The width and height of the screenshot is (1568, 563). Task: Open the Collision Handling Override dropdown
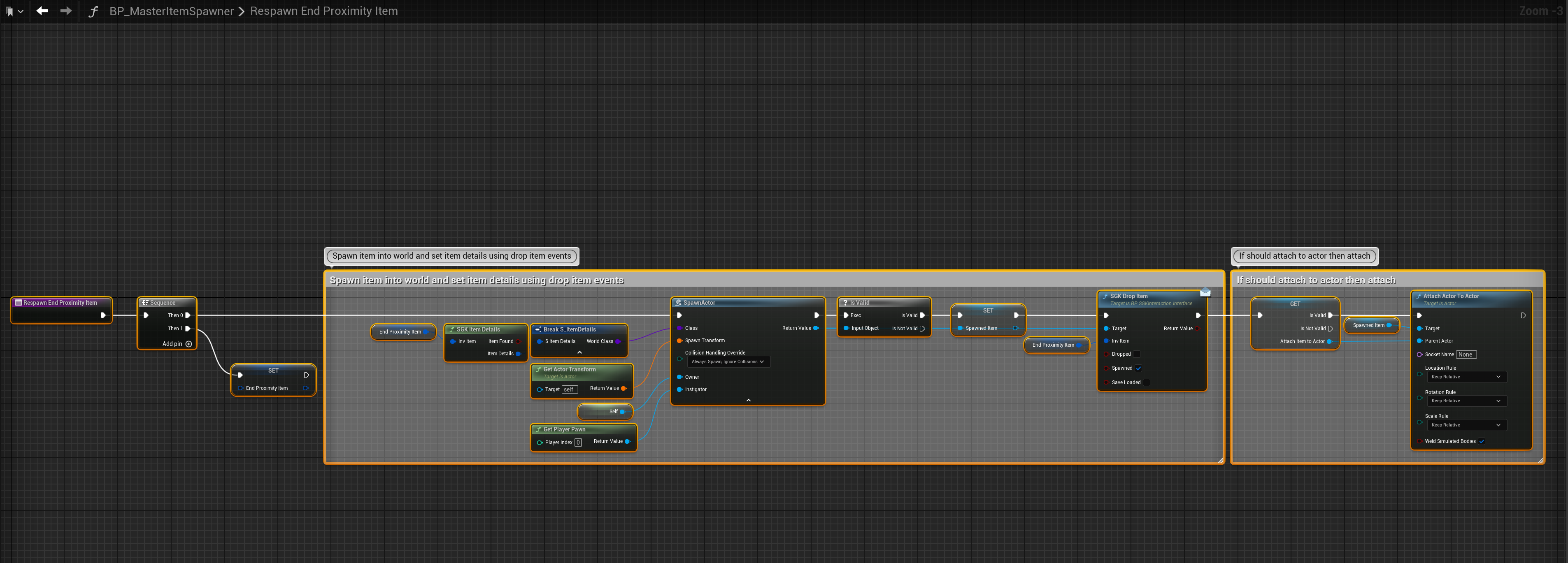tap(728, 362)
